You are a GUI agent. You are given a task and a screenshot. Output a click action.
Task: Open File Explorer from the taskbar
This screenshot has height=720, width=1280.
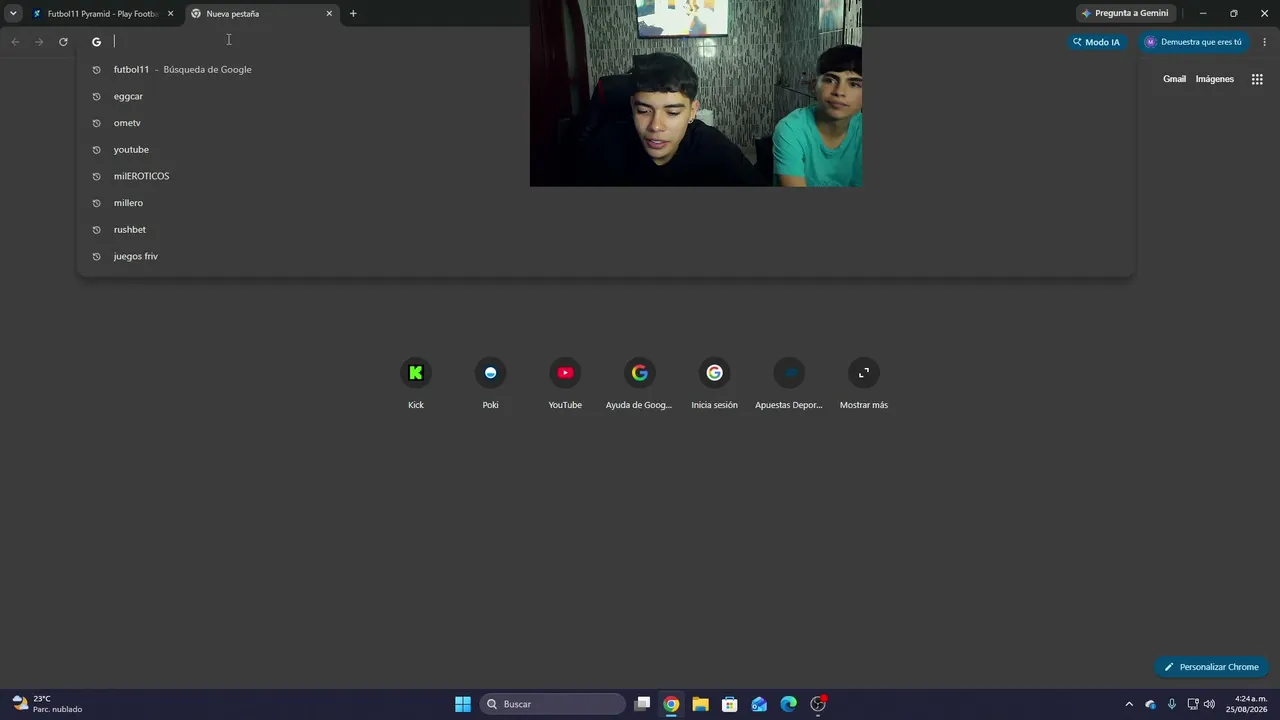700,704
